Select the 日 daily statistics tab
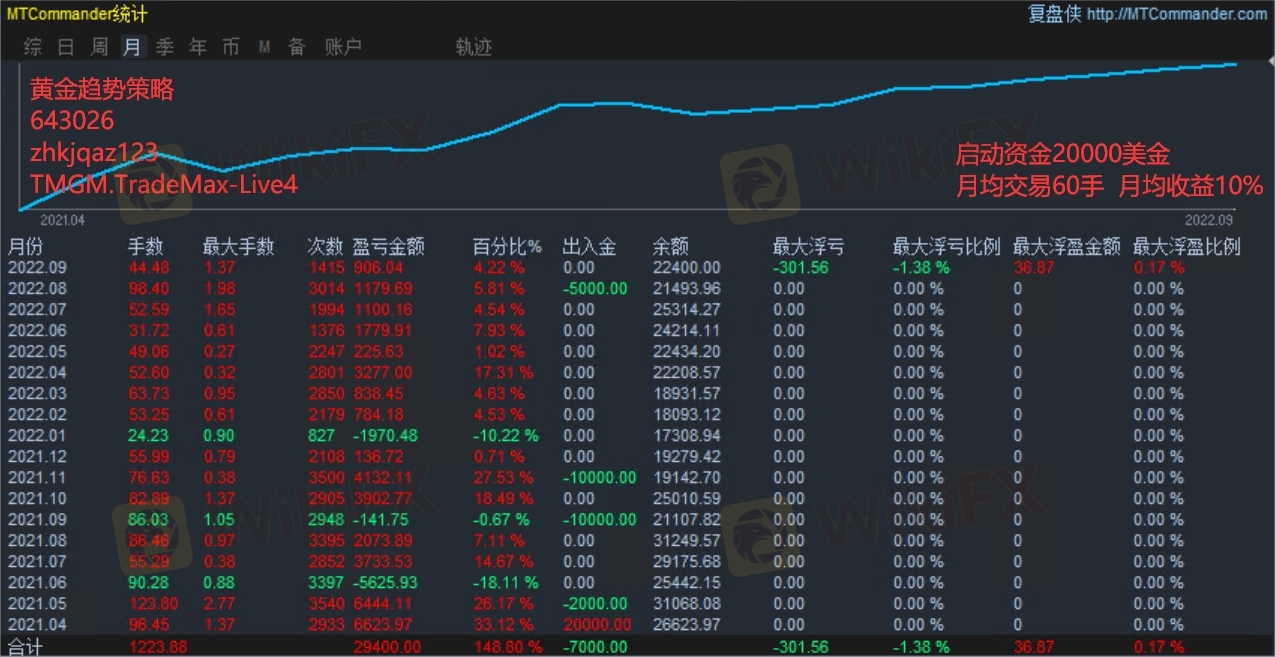The height and width of the screenshot is (657, 1275). point(66,47)
